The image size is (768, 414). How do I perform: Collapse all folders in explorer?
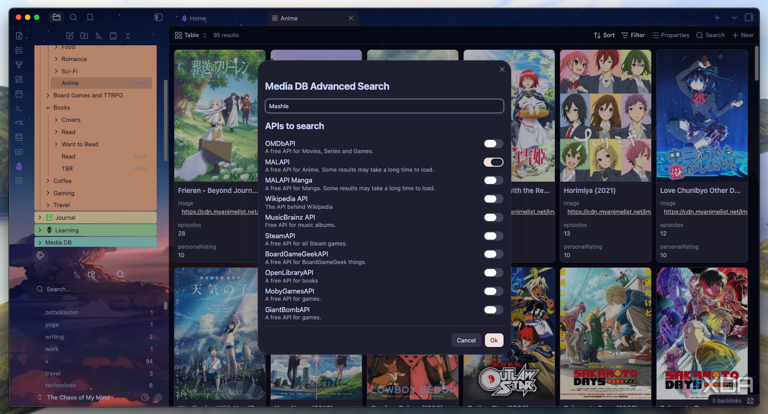(x=128, y=36)
